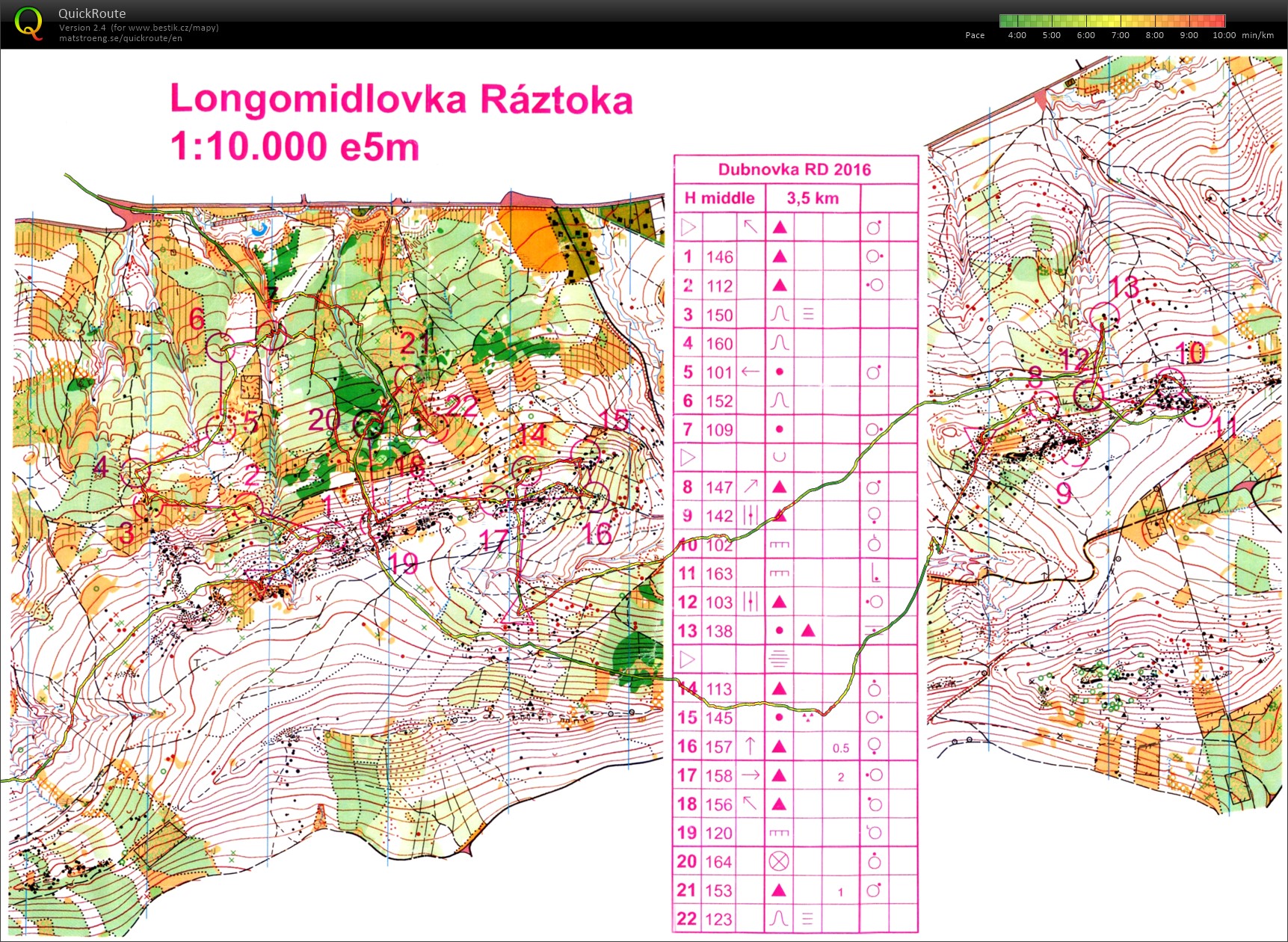Click the '3,5 km' length cell

813,198
